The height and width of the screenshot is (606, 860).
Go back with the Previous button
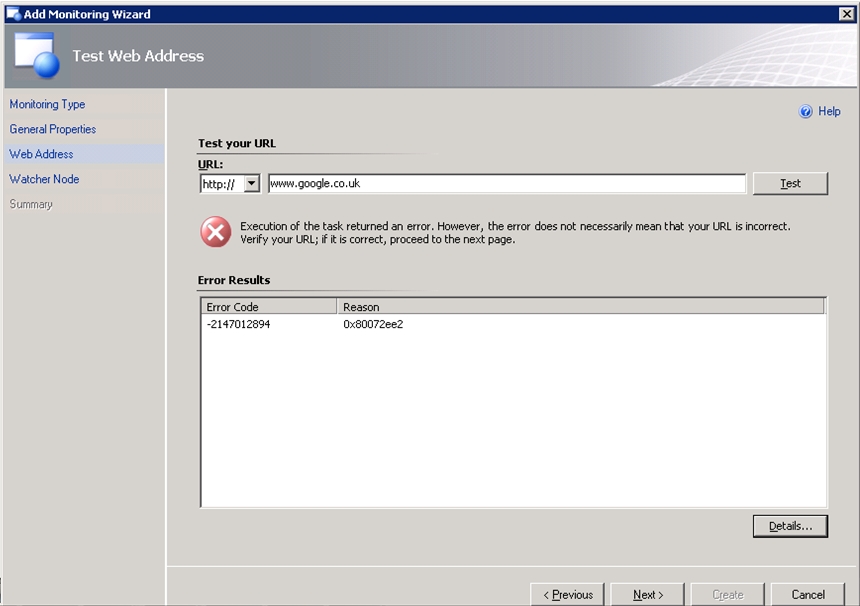(x=567, y=594)
